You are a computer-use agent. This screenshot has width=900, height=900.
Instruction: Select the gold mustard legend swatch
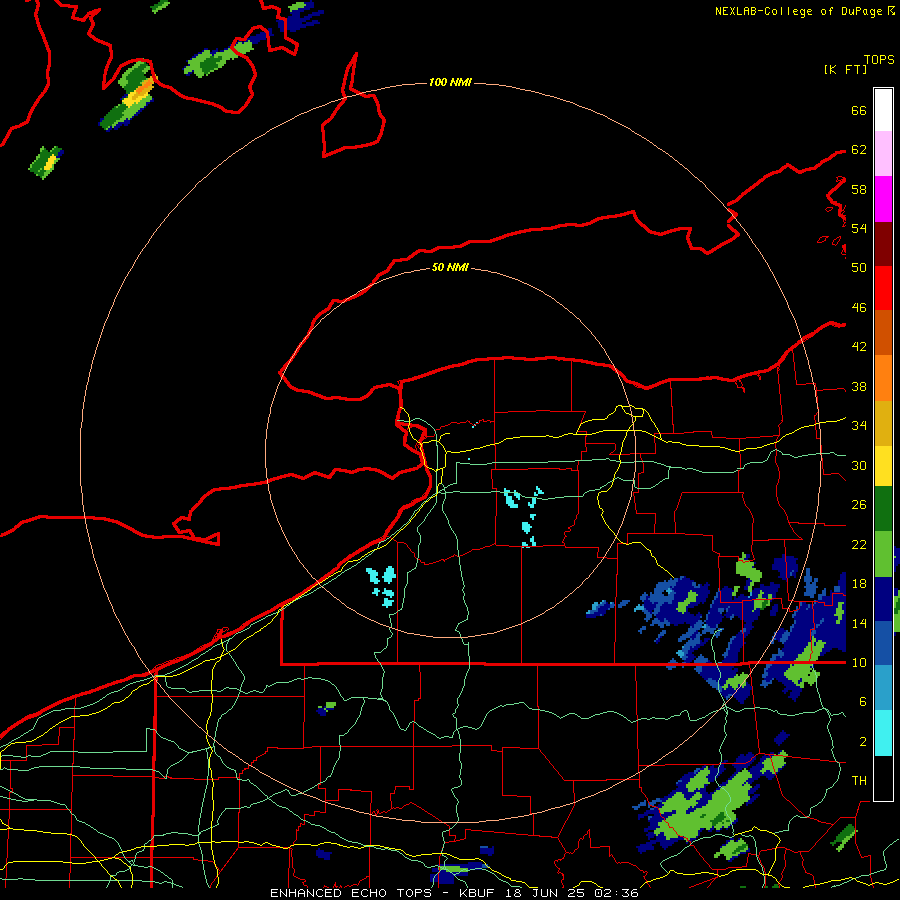pyautogui.click(x=883, y=423)
